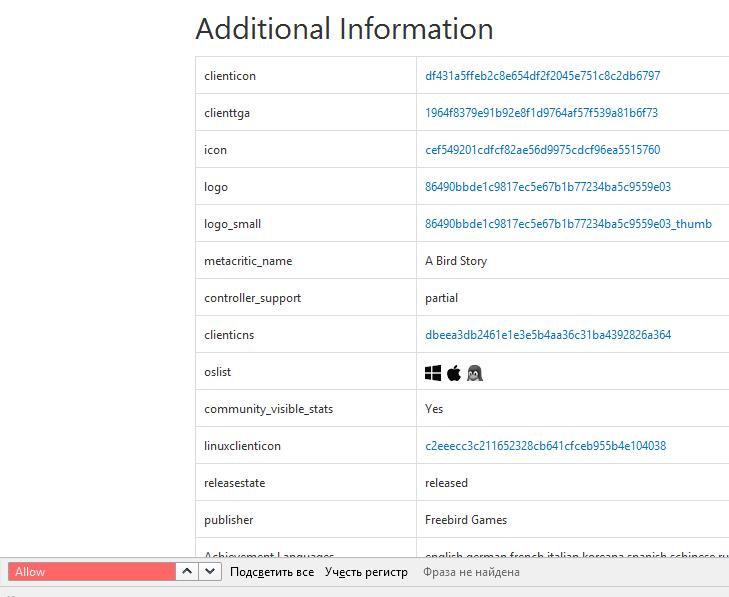
Task: Open the clienticon hash link
Action: click(x=543, y=76)
